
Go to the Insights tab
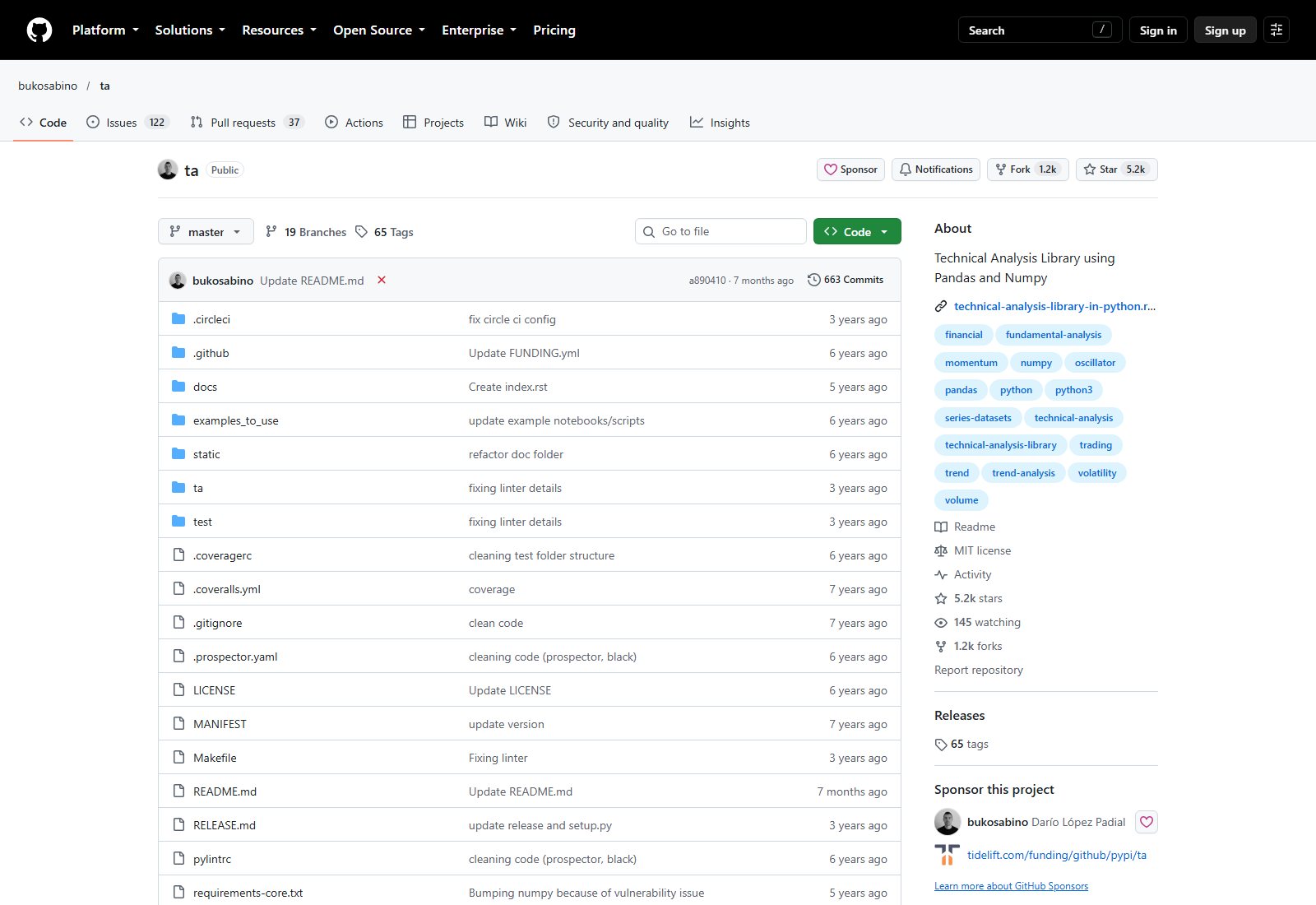(x=720, y=123)
